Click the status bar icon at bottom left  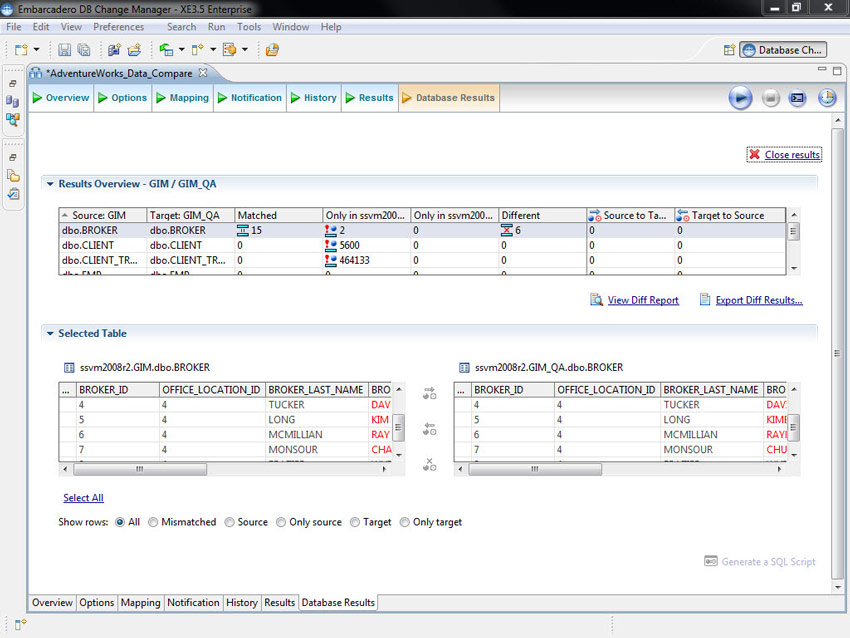click(x=21, y=624)
